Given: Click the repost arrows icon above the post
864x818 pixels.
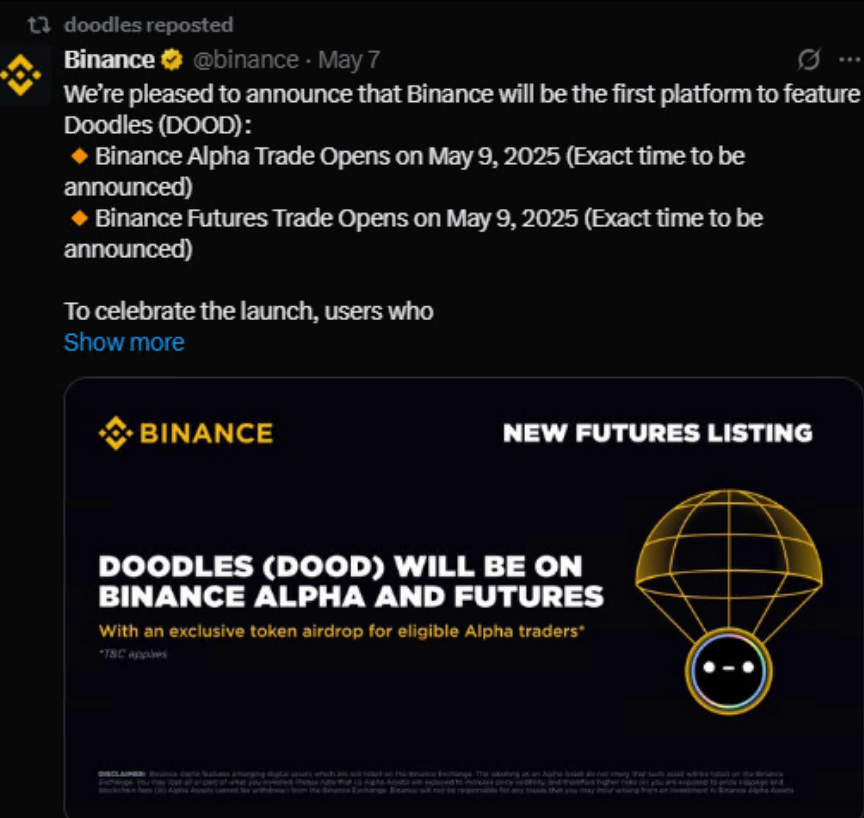Looking at the screenshot, I should (39, 24).
